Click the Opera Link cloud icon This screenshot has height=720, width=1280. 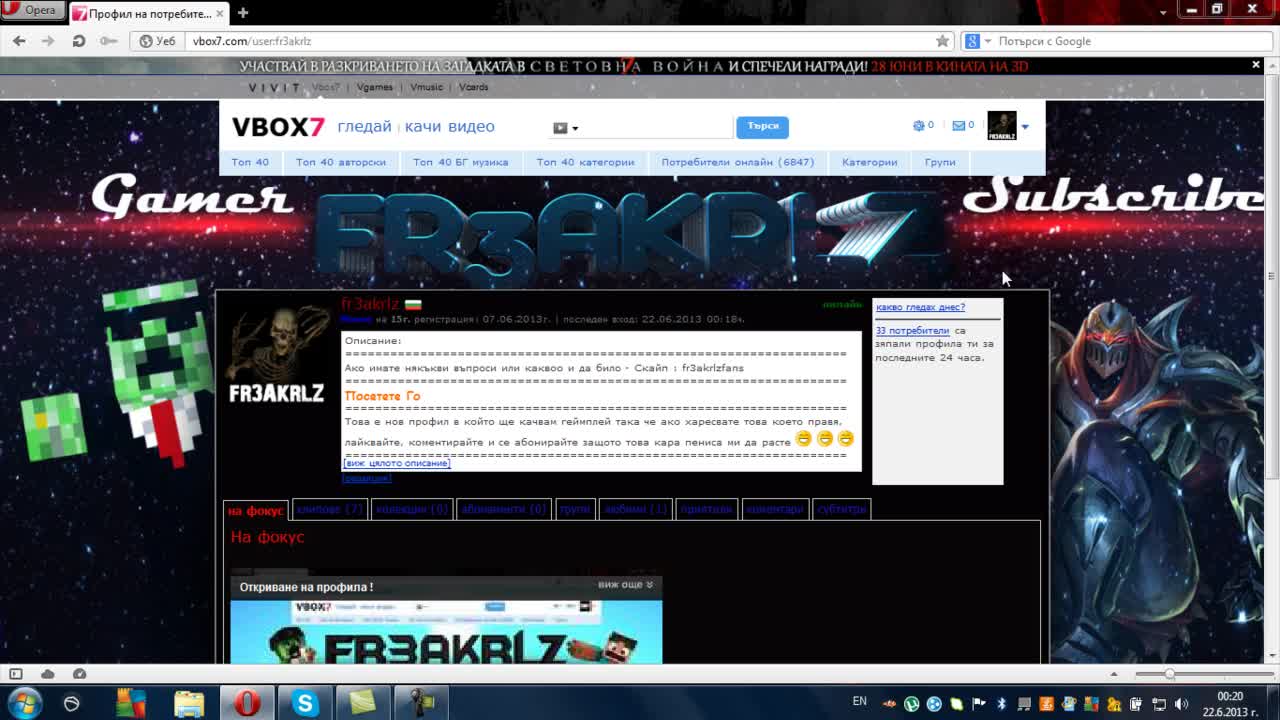click(x=47, y=674)
